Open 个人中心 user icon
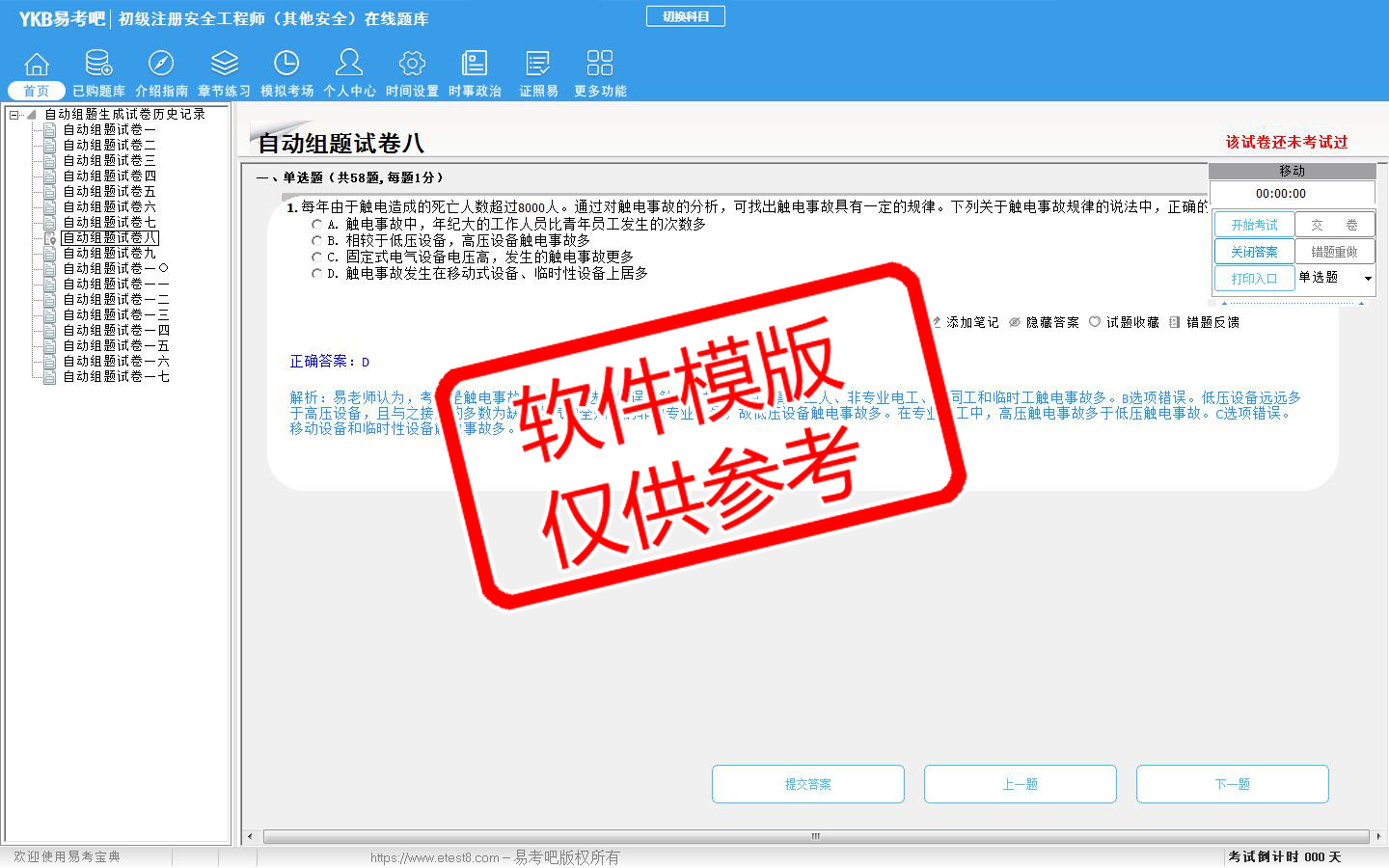 pyautogui.click(x=349, y=64)
